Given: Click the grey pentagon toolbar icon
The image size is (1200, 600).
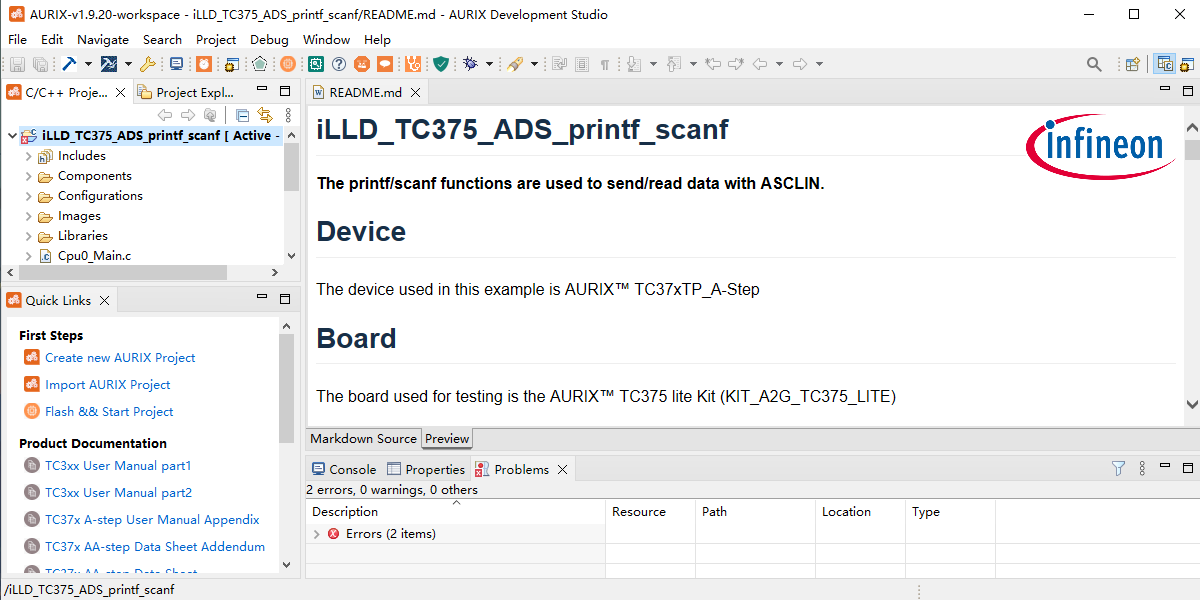Looking at the screenshot, I should (x=260, y=64).
